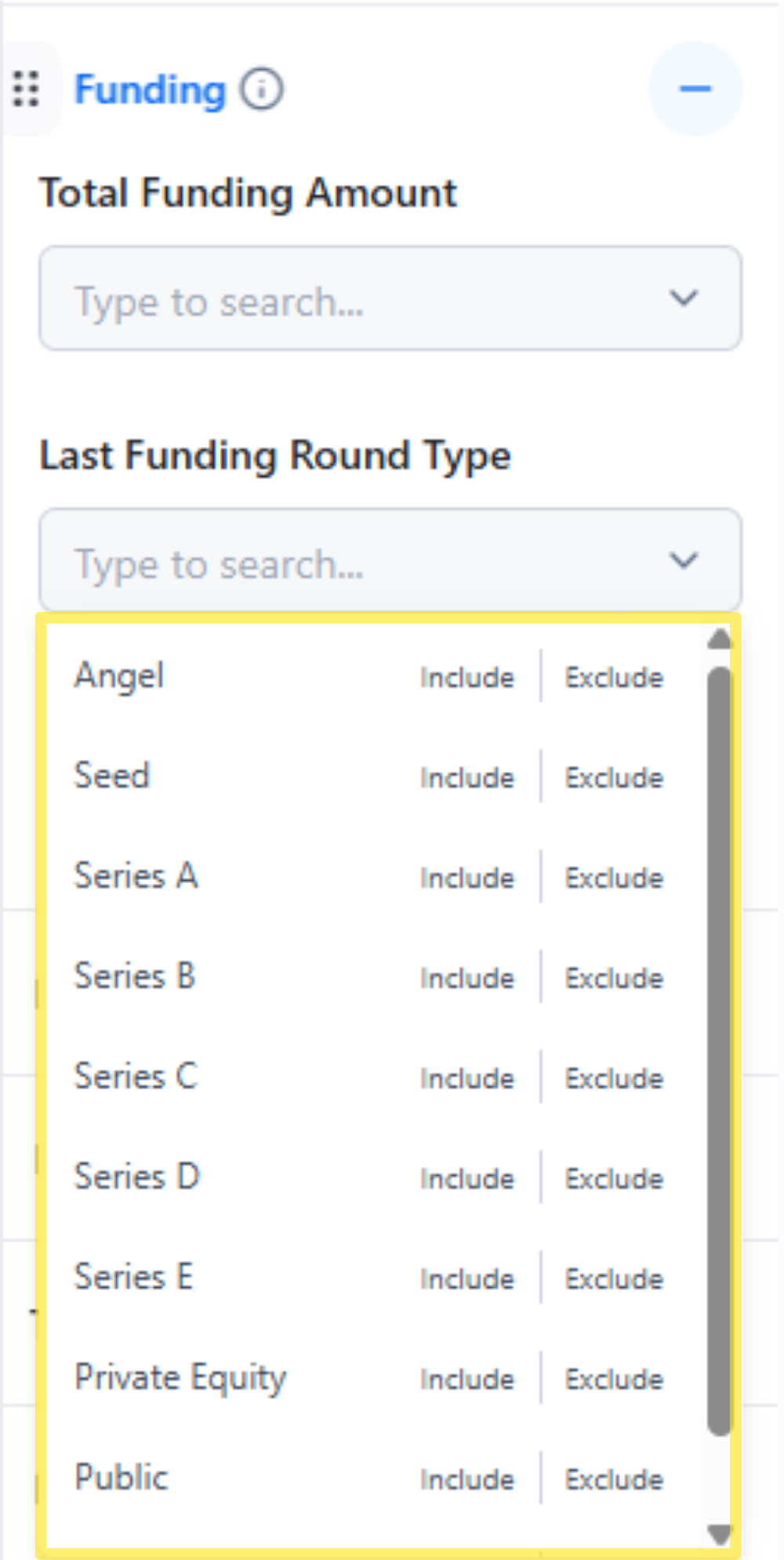Include Series A companies

point(467,878)
